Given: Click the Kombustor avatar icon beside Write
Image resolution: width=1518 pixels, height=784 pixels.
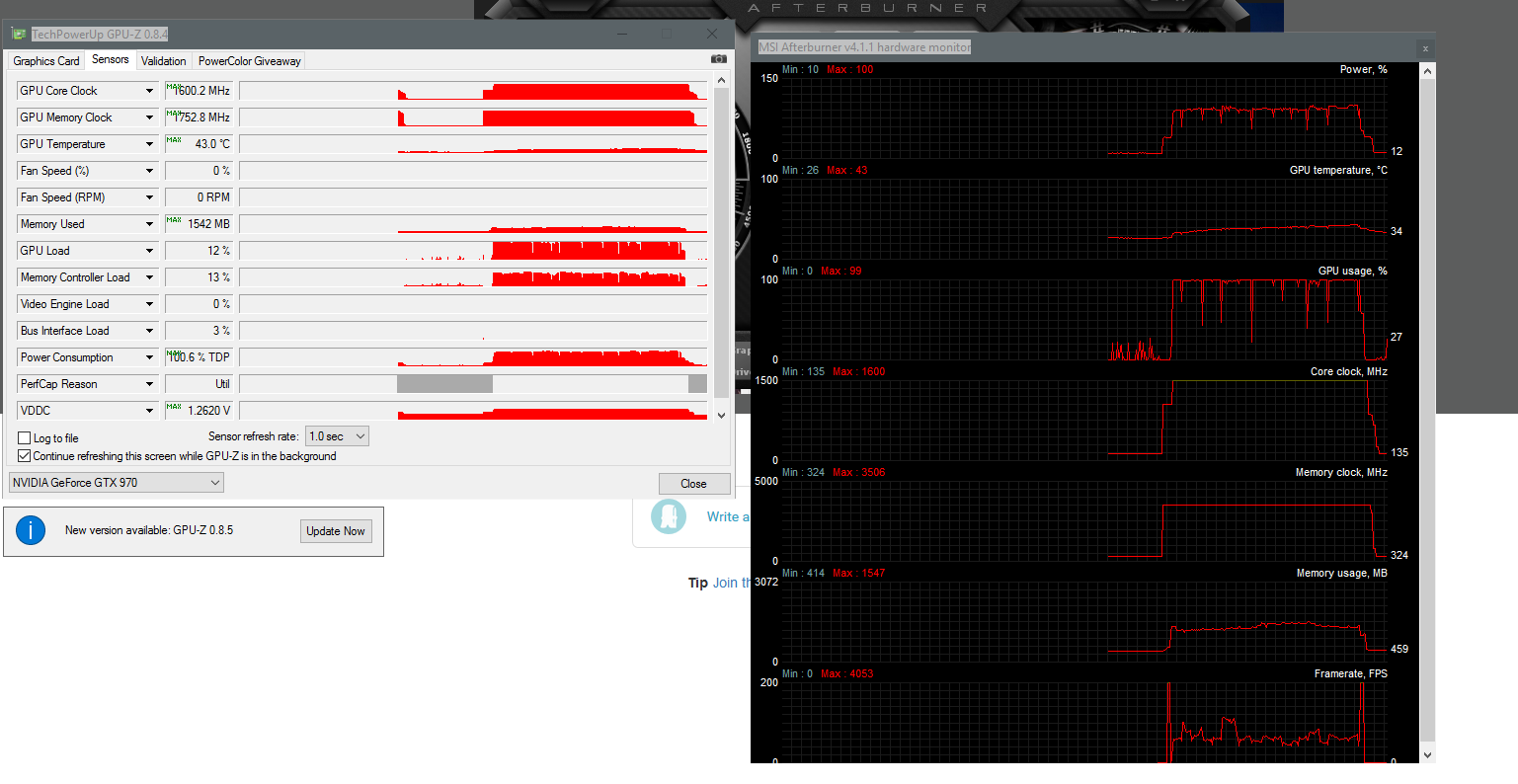Looking at the screenshot, I should [x=669, y=516].
